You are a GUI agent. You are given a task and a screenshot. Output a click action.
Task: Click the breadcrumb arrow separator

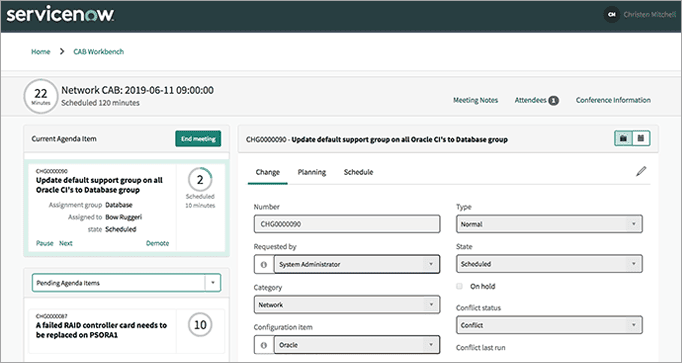click(x=62, y=51)
